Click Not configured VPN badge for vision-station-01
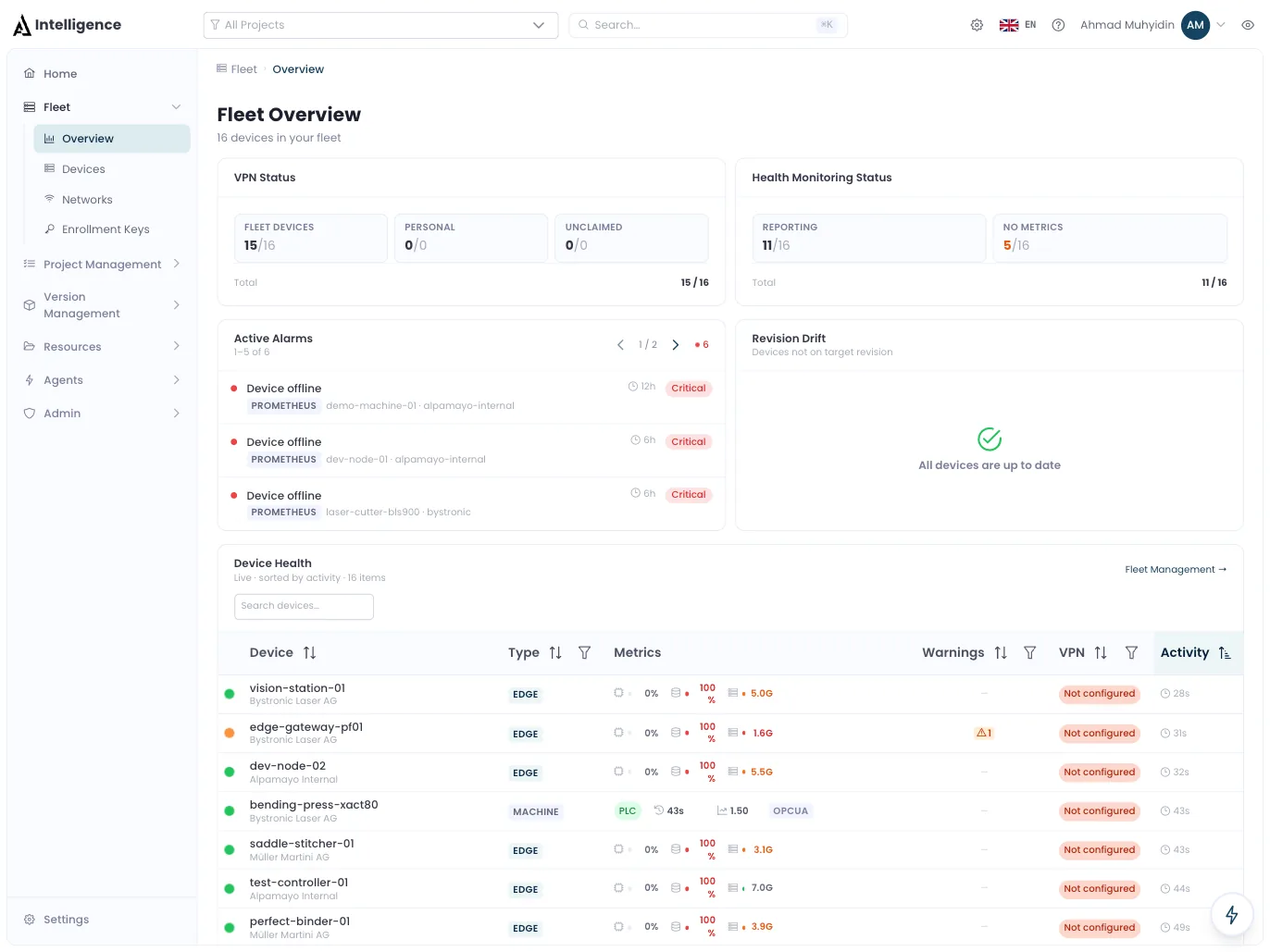The width and height of the screenshot is (1270, 952). pos(1099,694)
